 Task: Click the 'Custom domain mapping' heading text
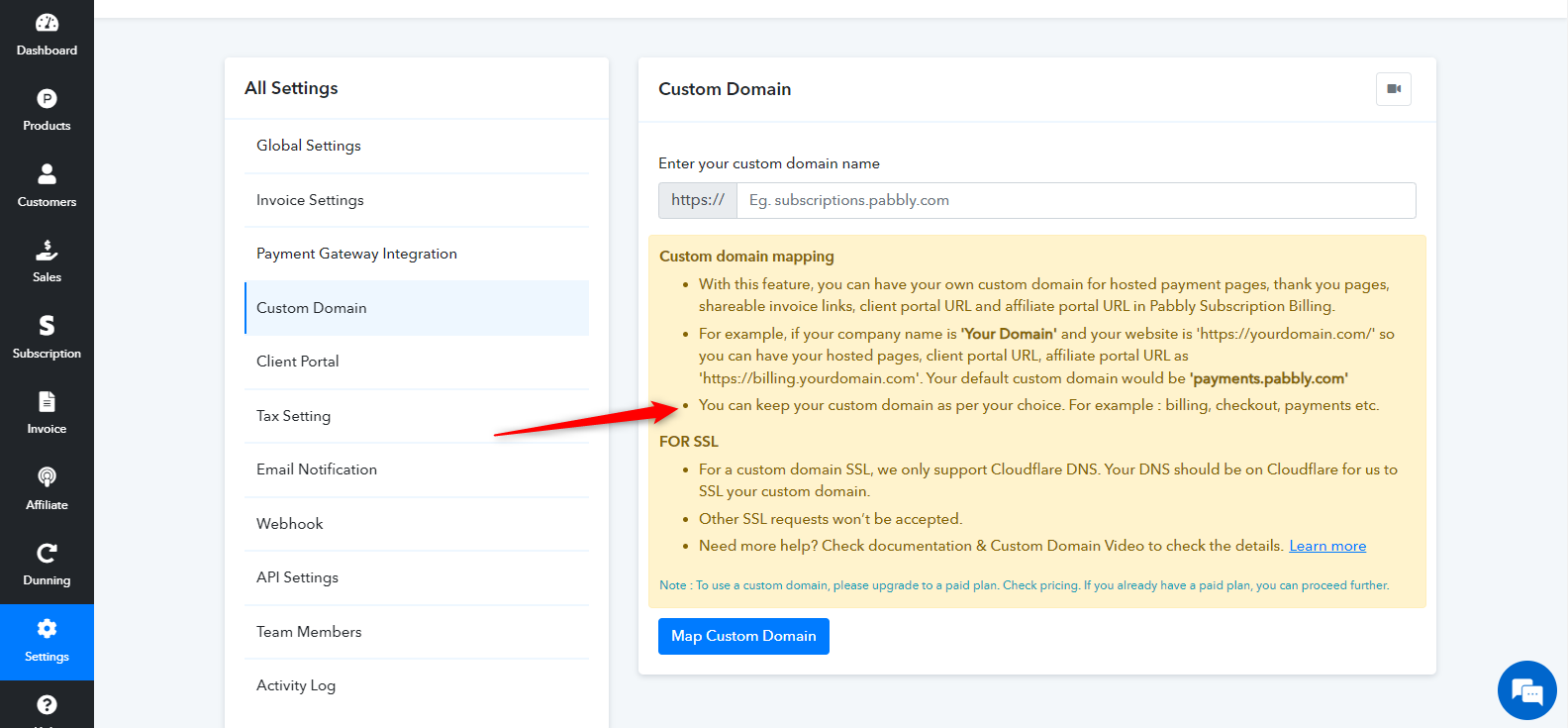coord(746,257)
